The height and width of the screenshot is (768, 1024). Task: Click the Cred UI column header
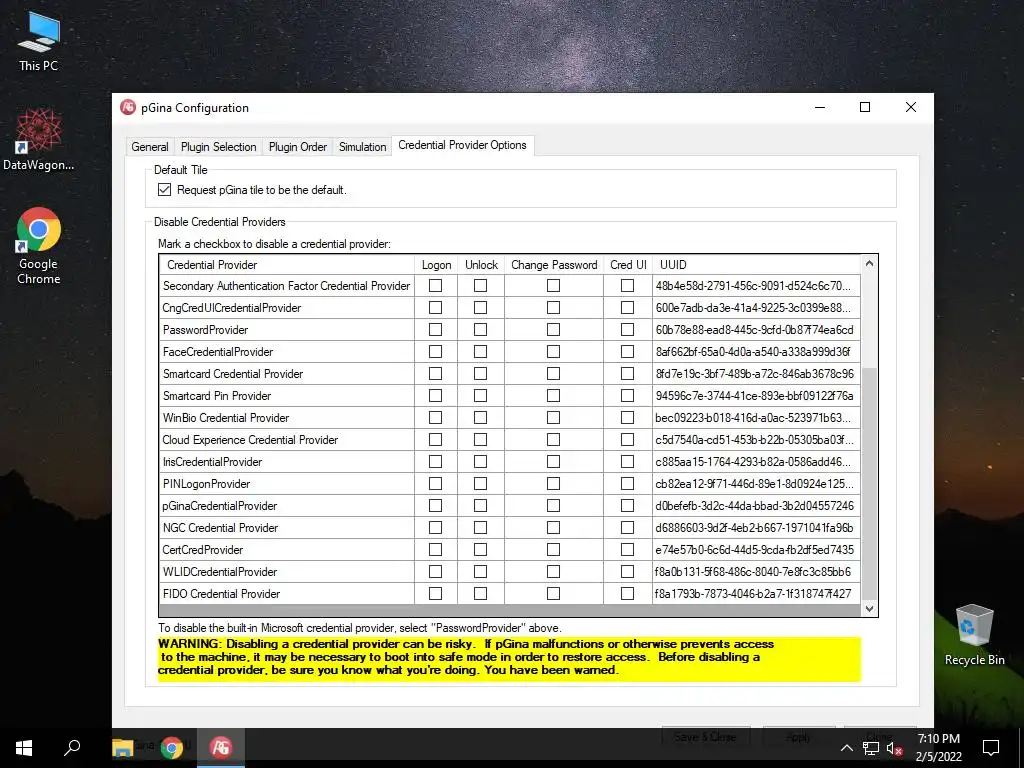628,264
